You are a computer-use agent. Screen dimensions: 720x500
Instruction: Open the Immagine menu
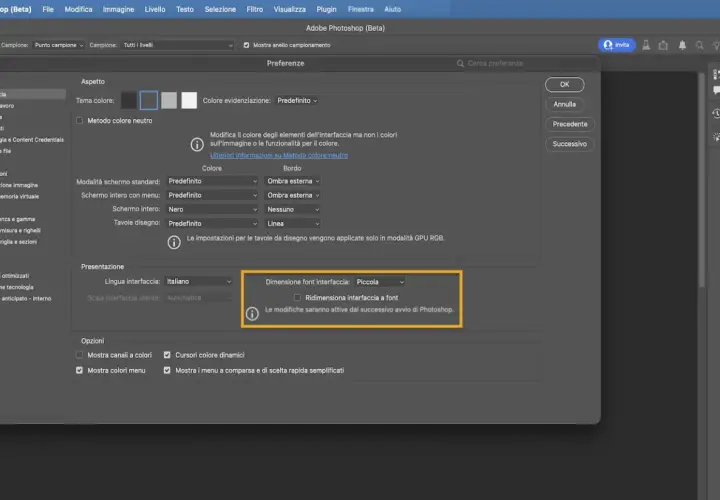coord(118,9)
